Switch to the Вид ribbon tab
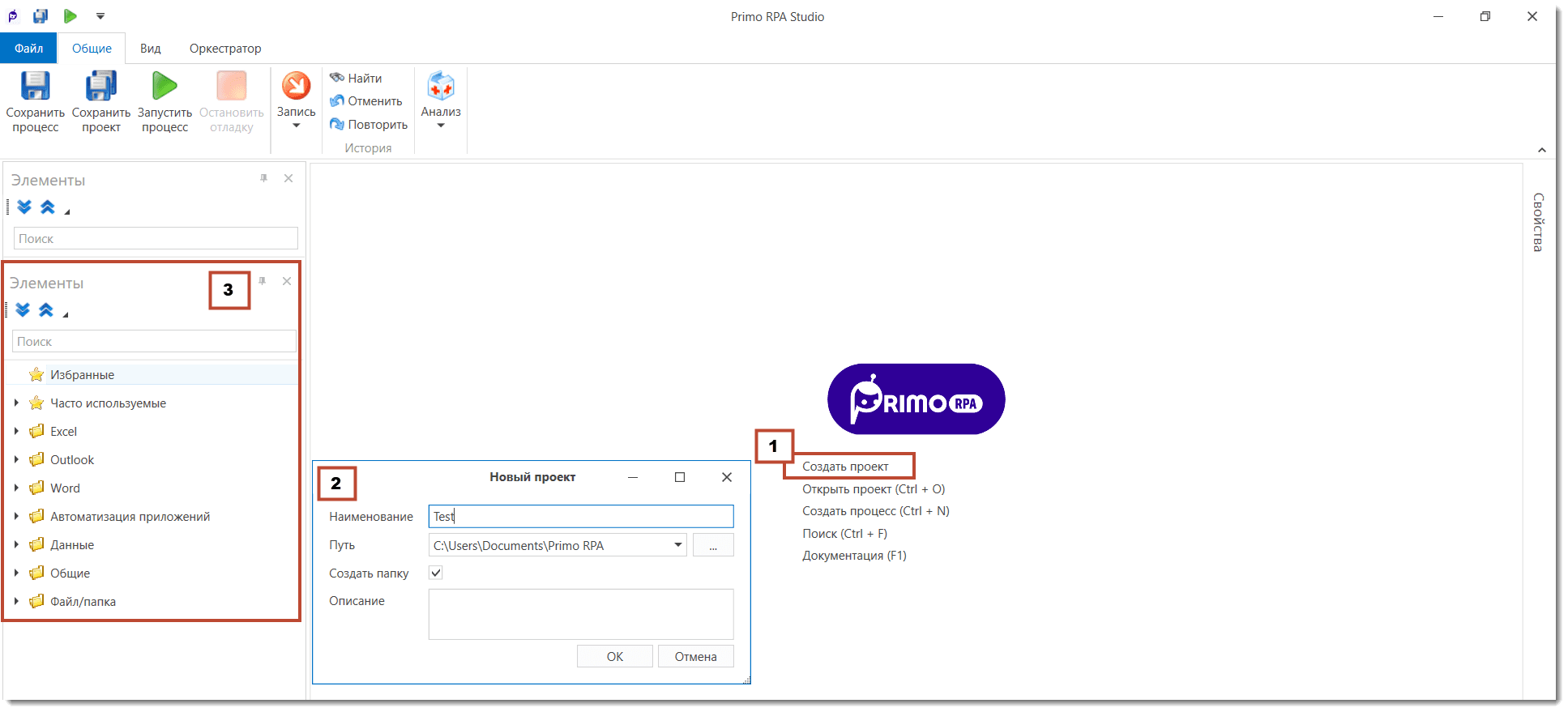 click(x=151, y=49)
